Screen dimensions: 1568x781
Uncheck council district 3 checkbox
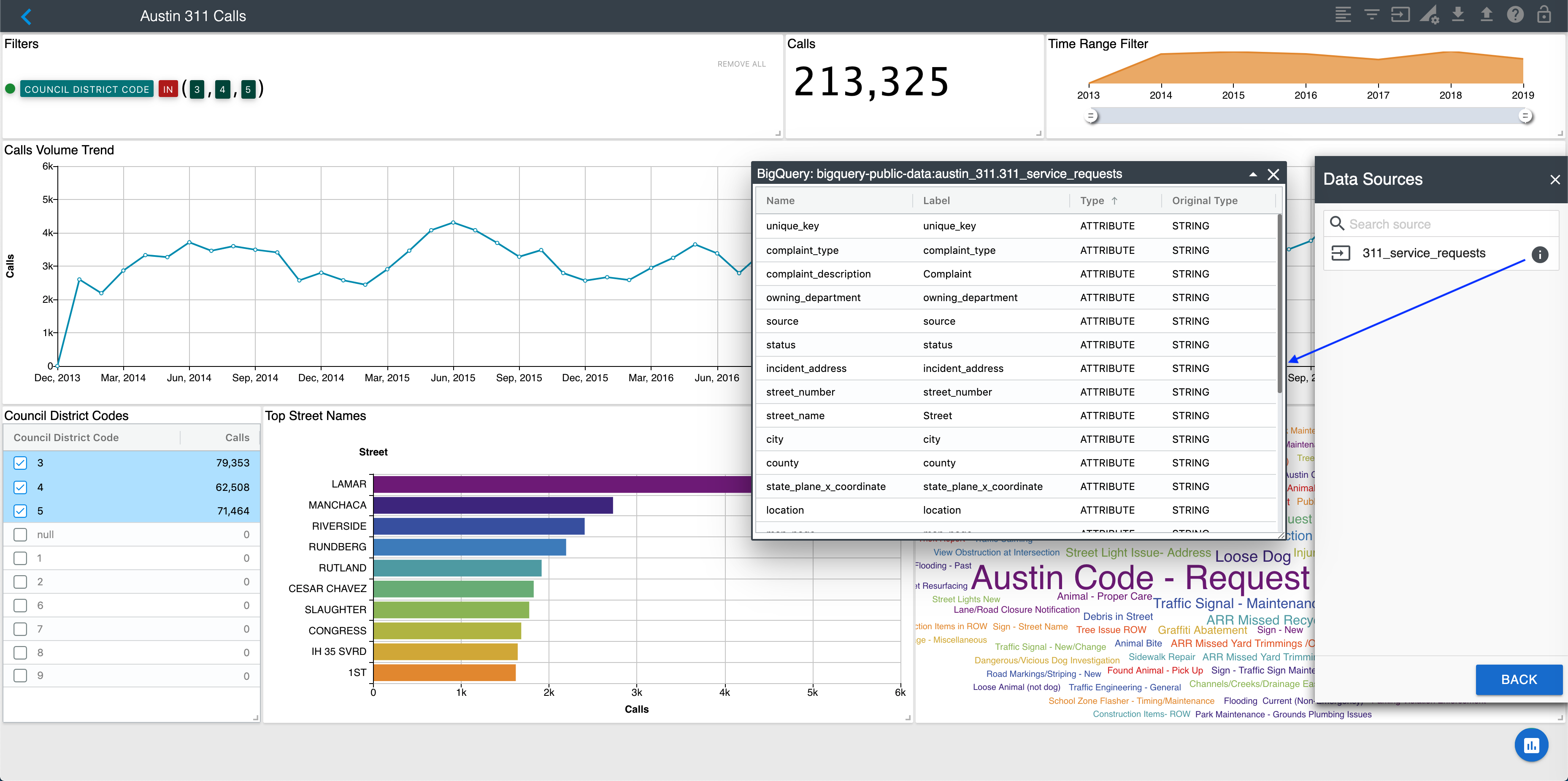click(20, 463)
